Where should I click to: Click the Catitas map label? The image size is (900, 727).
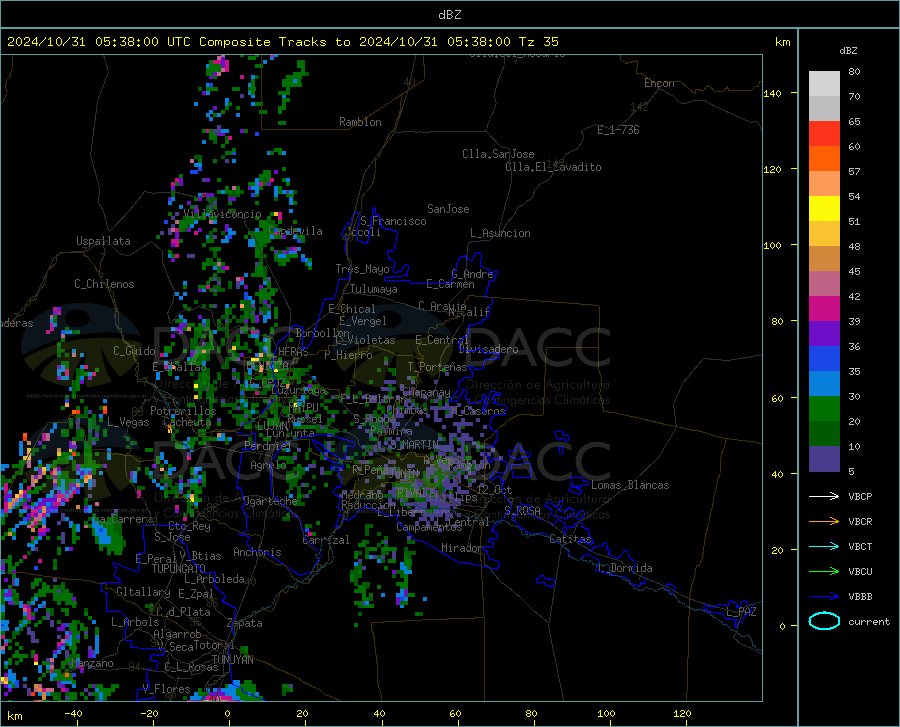[x=571, y=539]
